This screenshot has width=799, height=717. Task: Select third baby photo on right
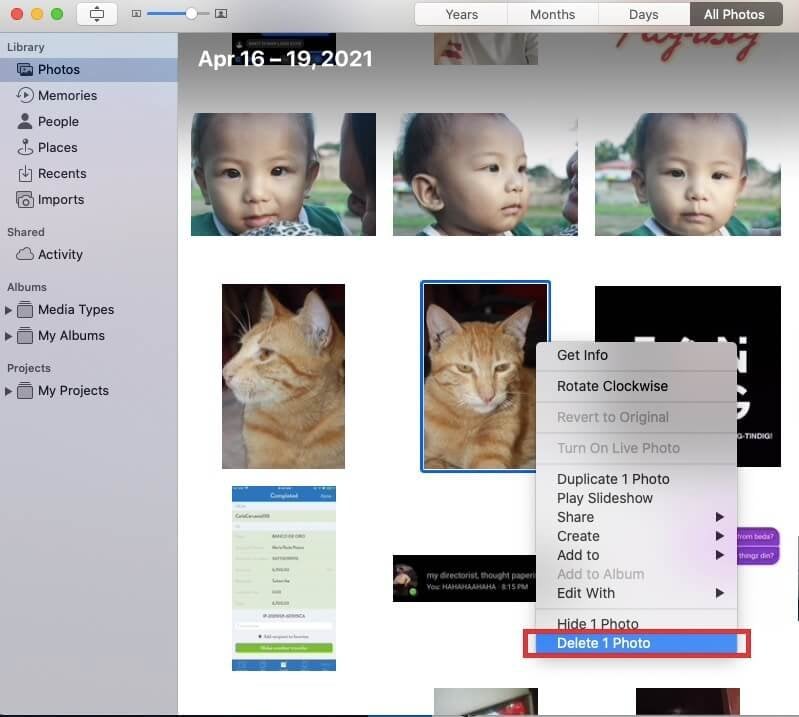(x=687, y=174)
